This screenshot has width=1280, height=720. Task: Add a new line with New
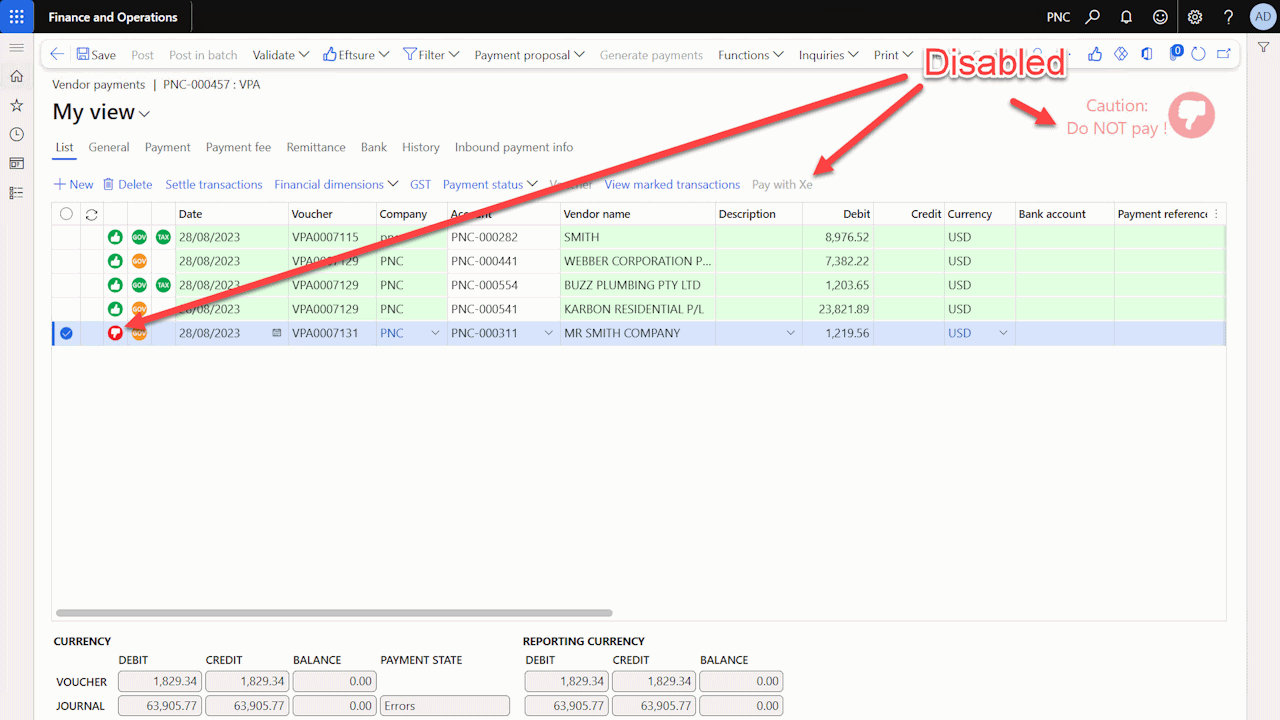point(73,184)
